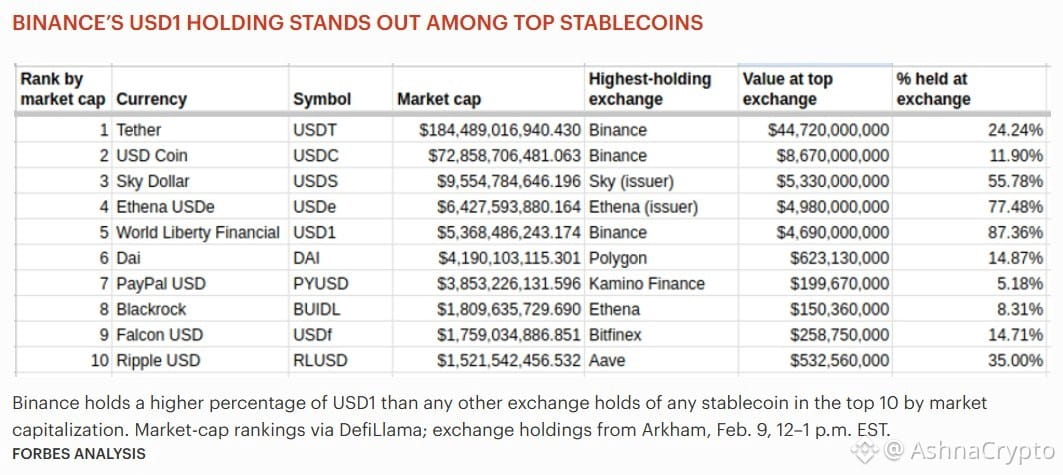Click the red chart headline text

358,23
